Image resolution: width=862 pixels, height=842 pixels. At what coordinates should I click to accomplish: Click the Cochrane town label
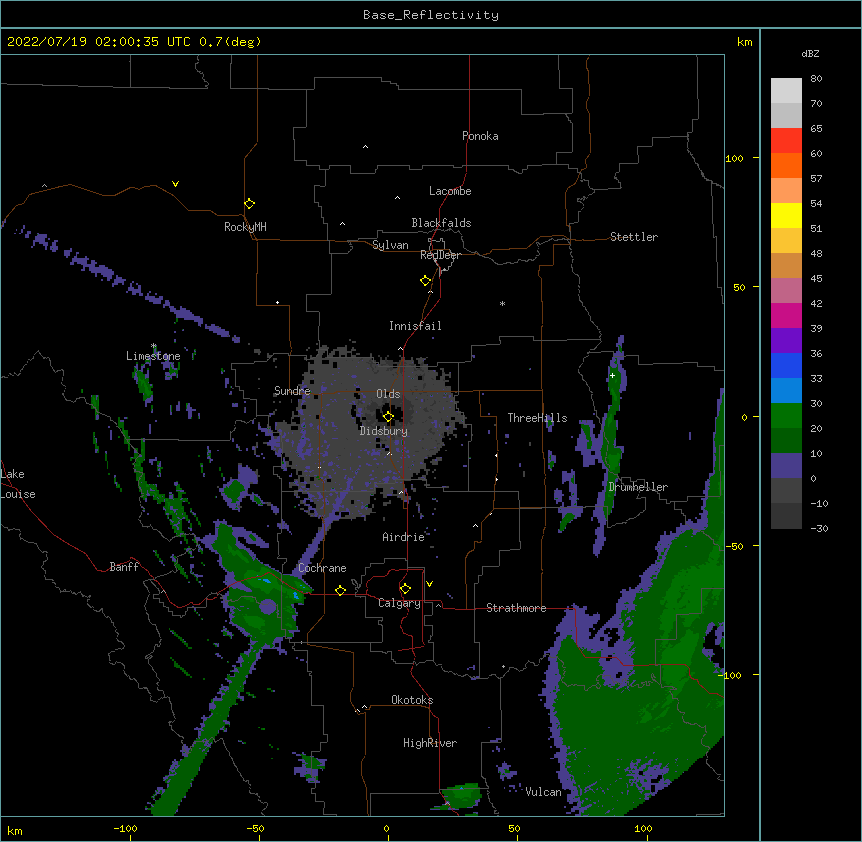click(x=322, y=568)
